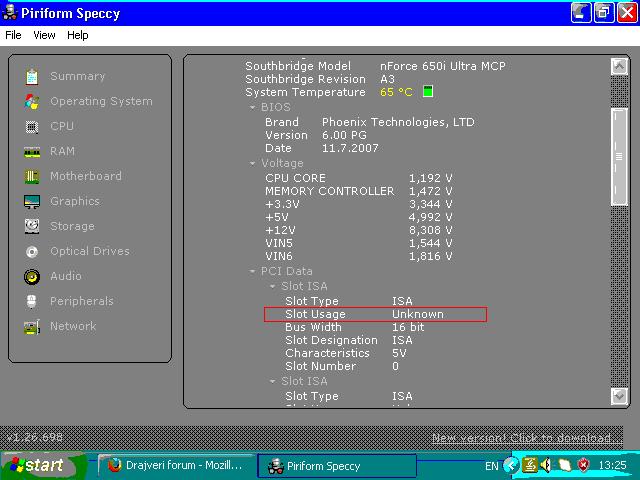This screenshot has width=640, height=480.
Task: Click the Slot Number 0 row
Action: click(x=342, y=367)
